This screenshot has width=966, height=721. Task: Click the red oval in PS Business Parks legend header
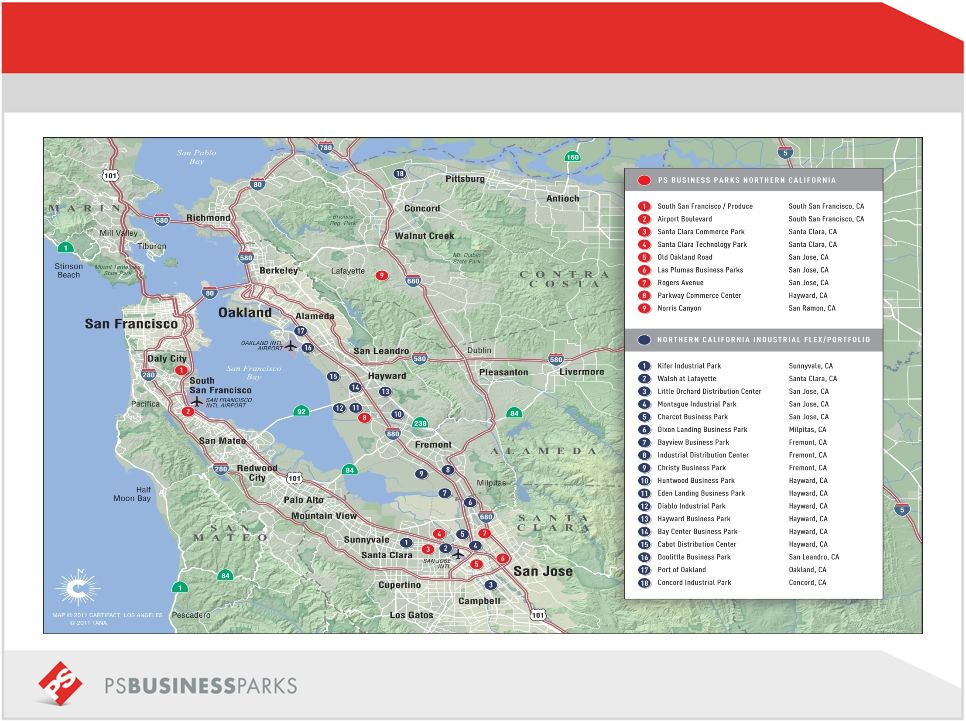point(644,181)
